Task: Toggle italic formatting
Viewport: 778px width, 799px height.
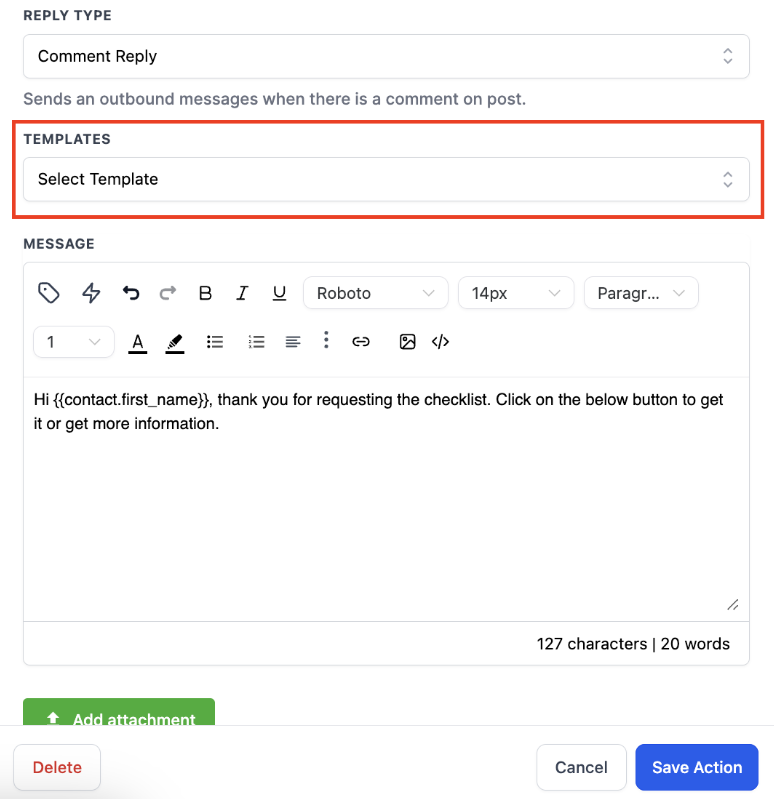Action: [x=242, y=293]
